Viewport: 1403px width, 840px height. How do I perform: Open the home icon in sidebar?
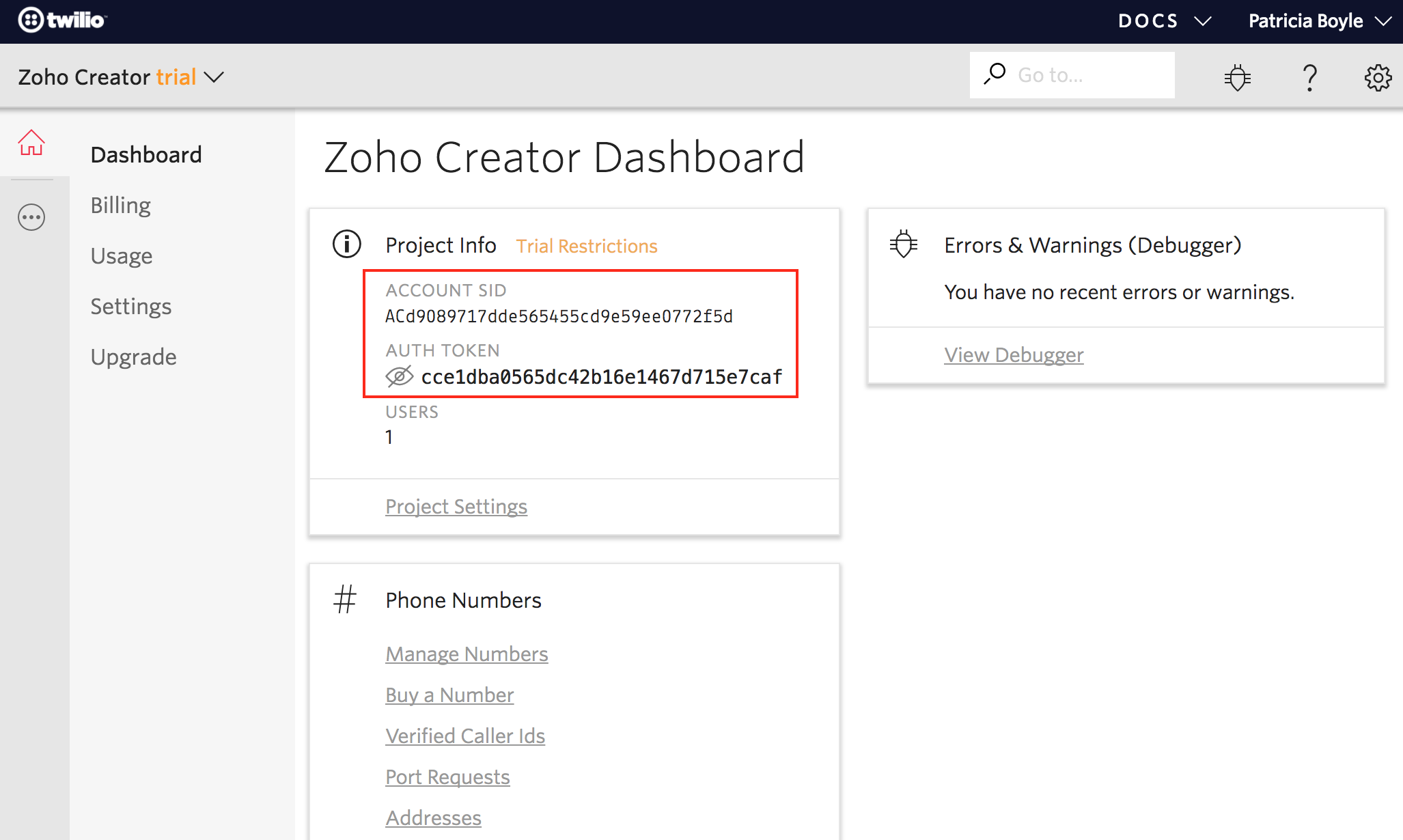(31, 143)
